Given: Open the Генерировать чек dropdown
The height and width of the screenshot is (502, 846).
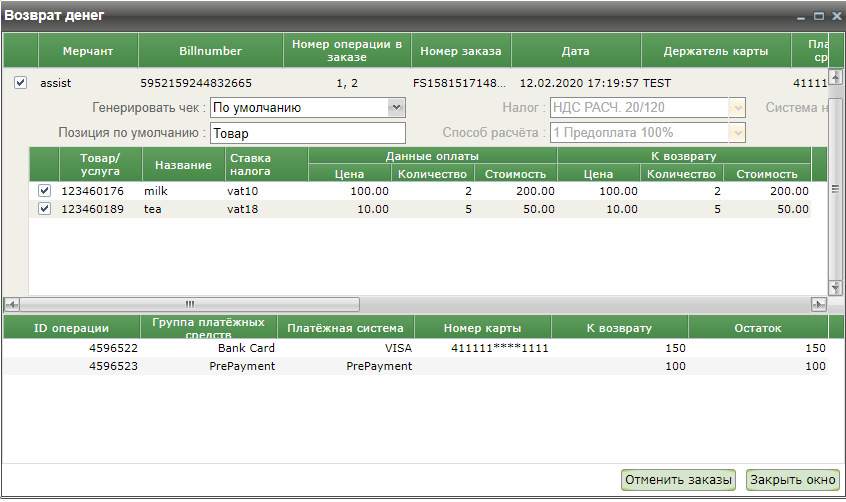Looking at the screenshot, I should click(396, 107).
